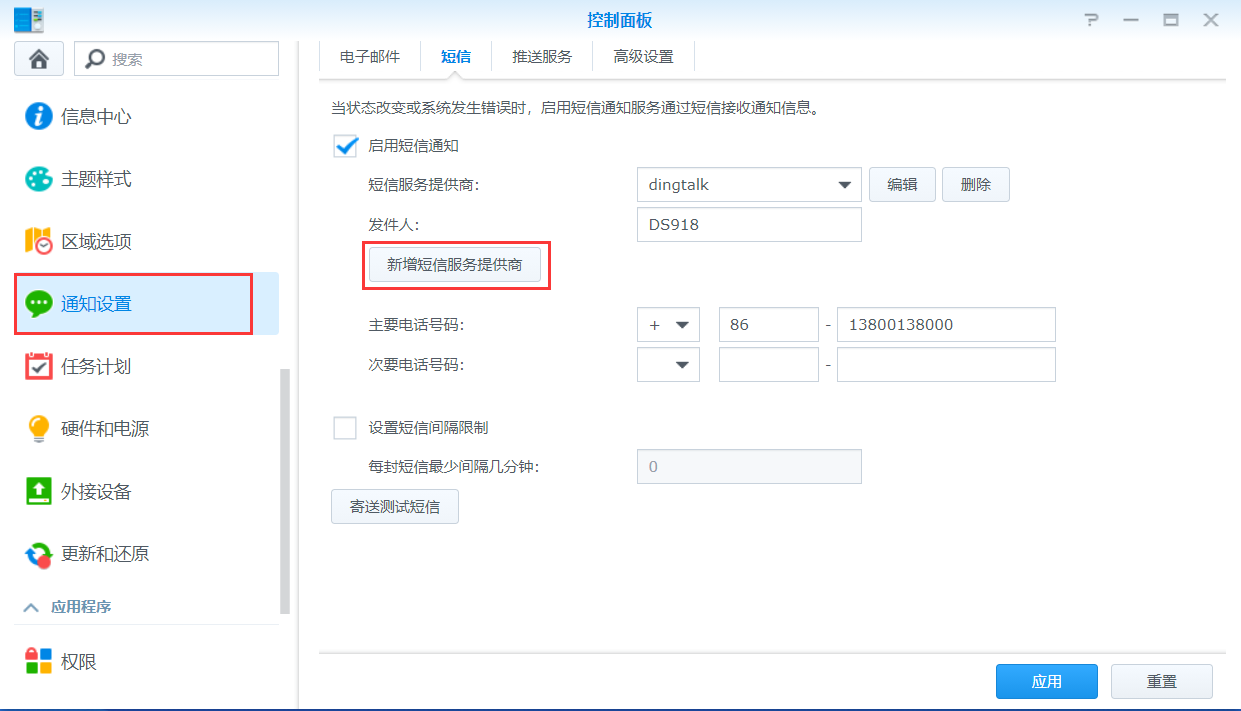Switch to the 电子邮件 tab
This screenshot has height=711, width=1241.
click(x=368, y=56)
